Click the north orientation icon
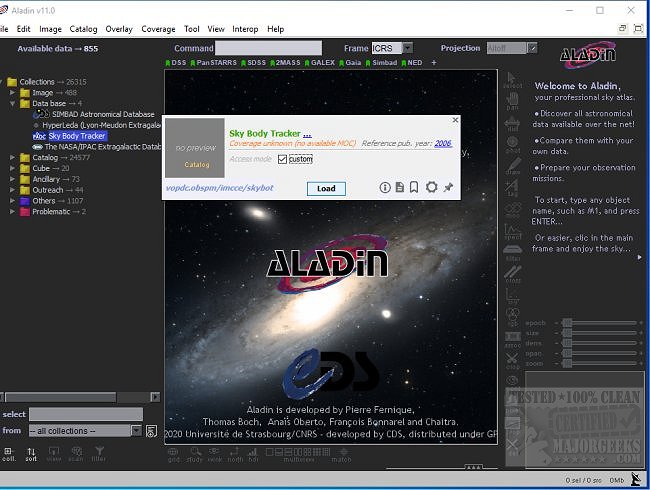Screen dimensions: 650x490 235,455
